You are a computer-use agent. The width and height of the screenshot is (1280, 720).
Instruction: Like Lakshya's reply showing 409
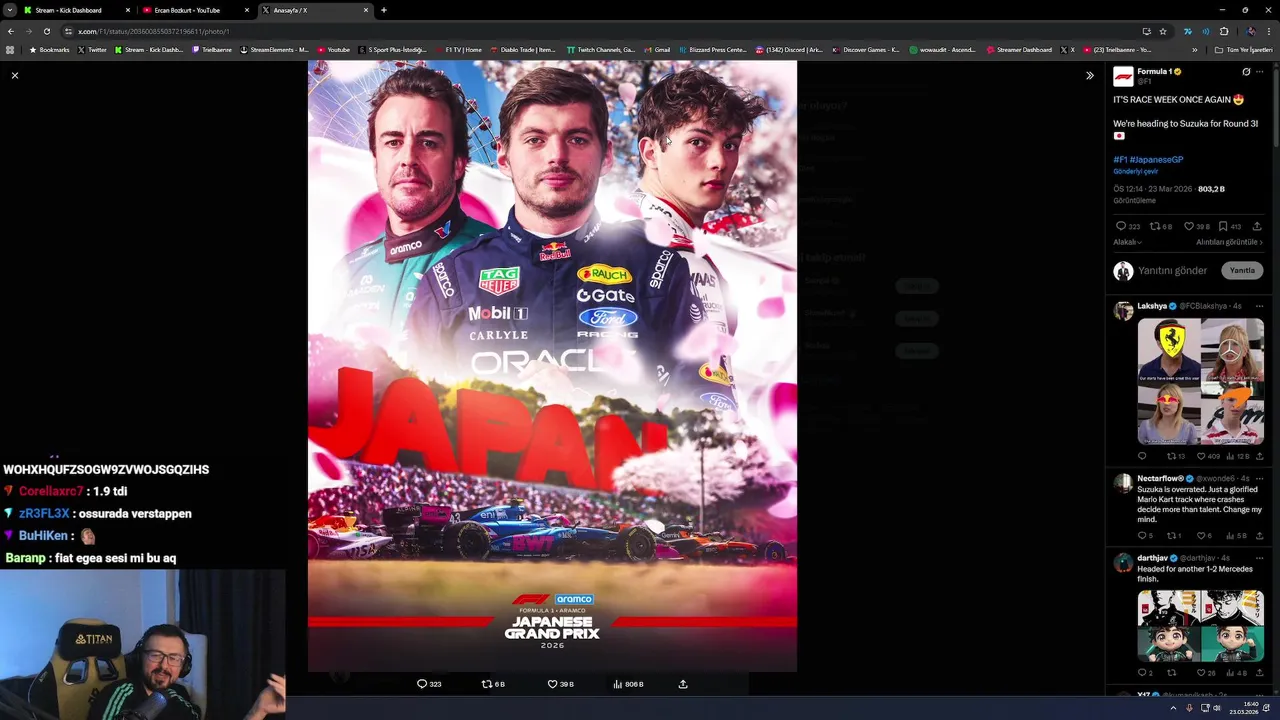point(1203,456)
